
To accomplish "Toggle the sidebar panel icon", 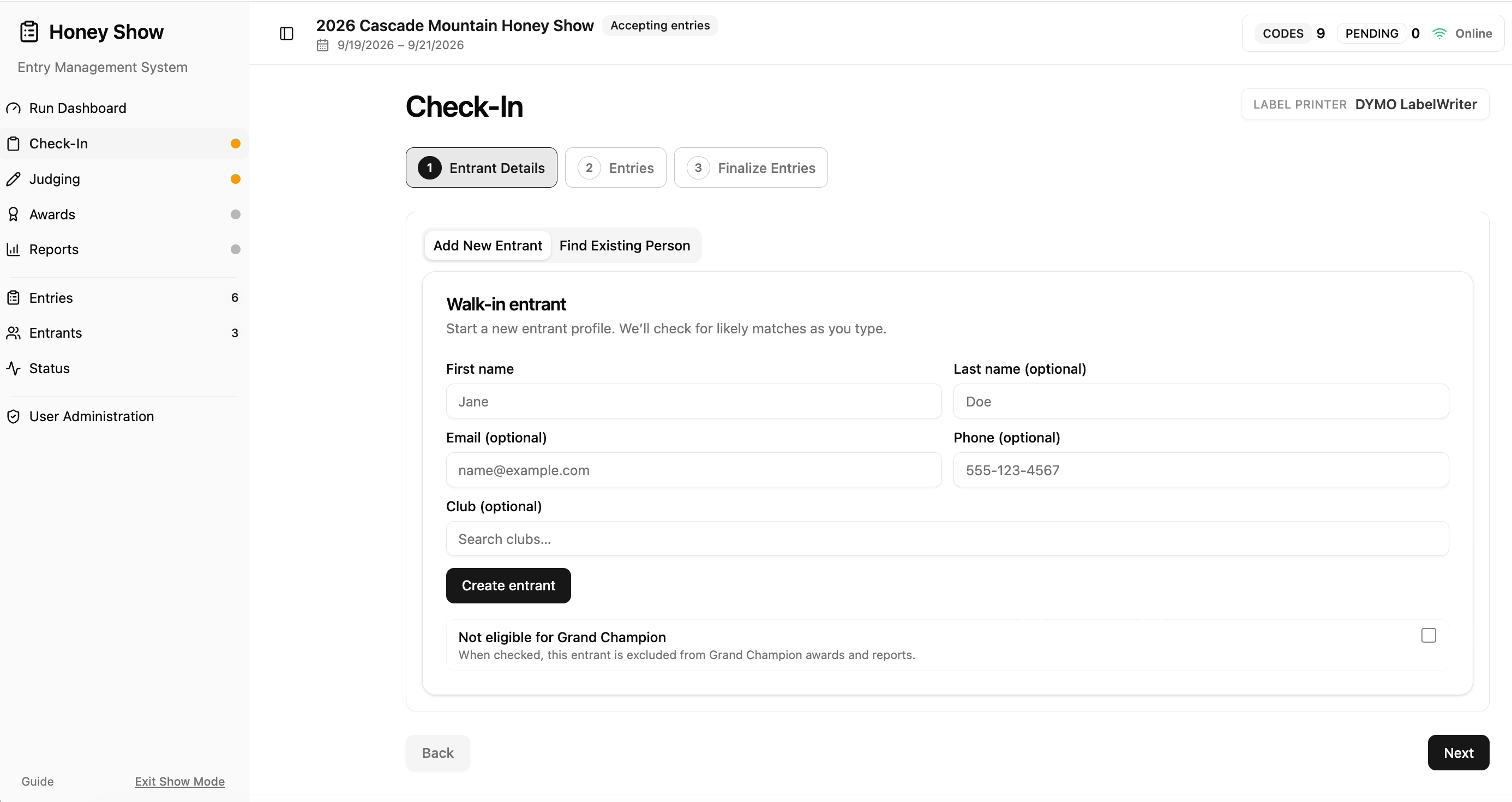I will (x=286, y=33).
